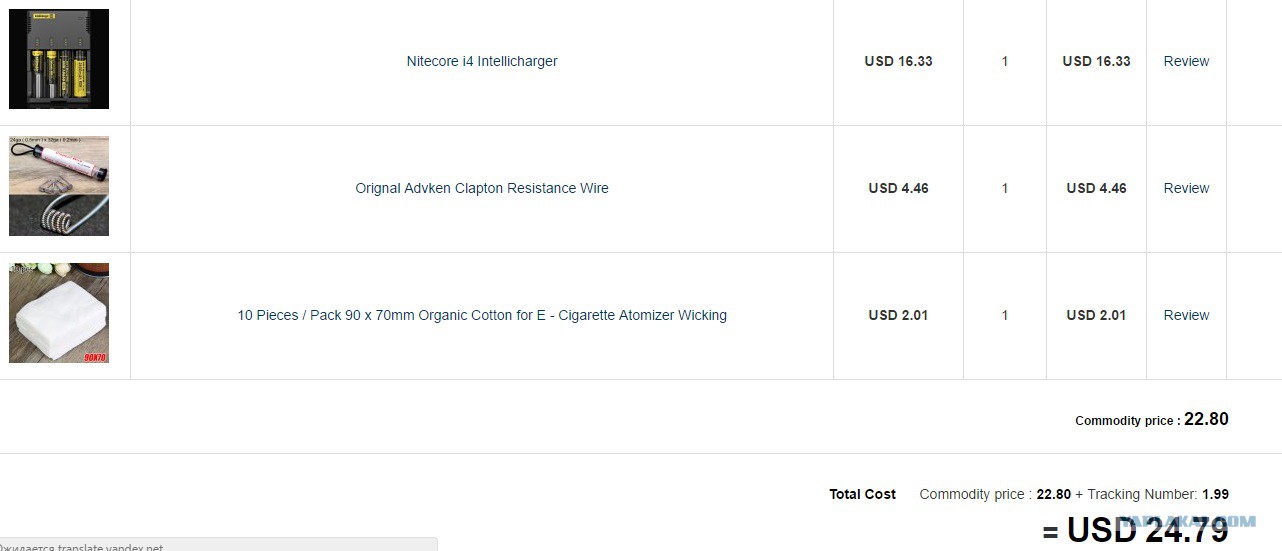1282x551 pixels.
Task: Review the Nitecore i4 Intellicharger order
Action: [x=1186, y=61]
